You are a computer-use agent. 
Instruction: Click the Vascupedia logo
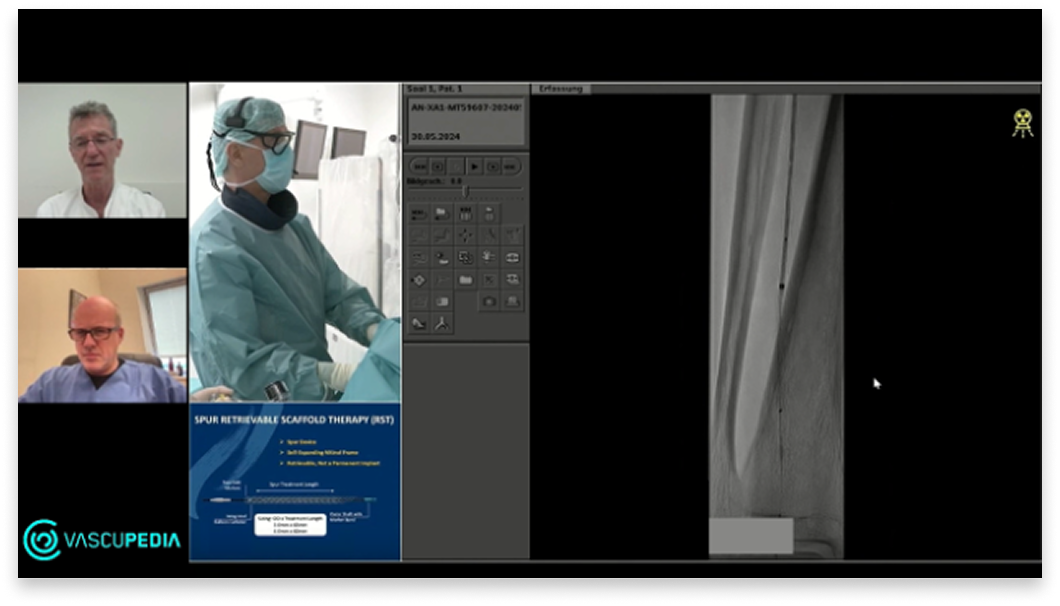pyautogui.click(x=102, y=539)
